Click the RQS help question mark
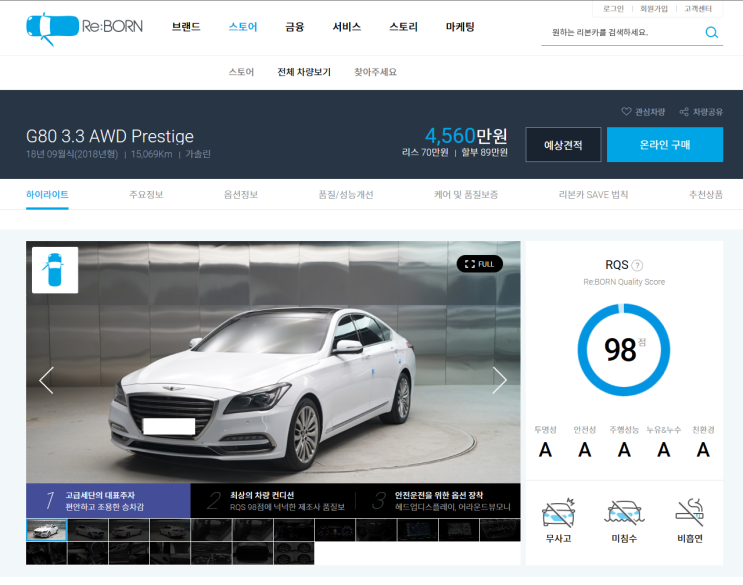Screen dimensions: 743x585 click(638, 265)
